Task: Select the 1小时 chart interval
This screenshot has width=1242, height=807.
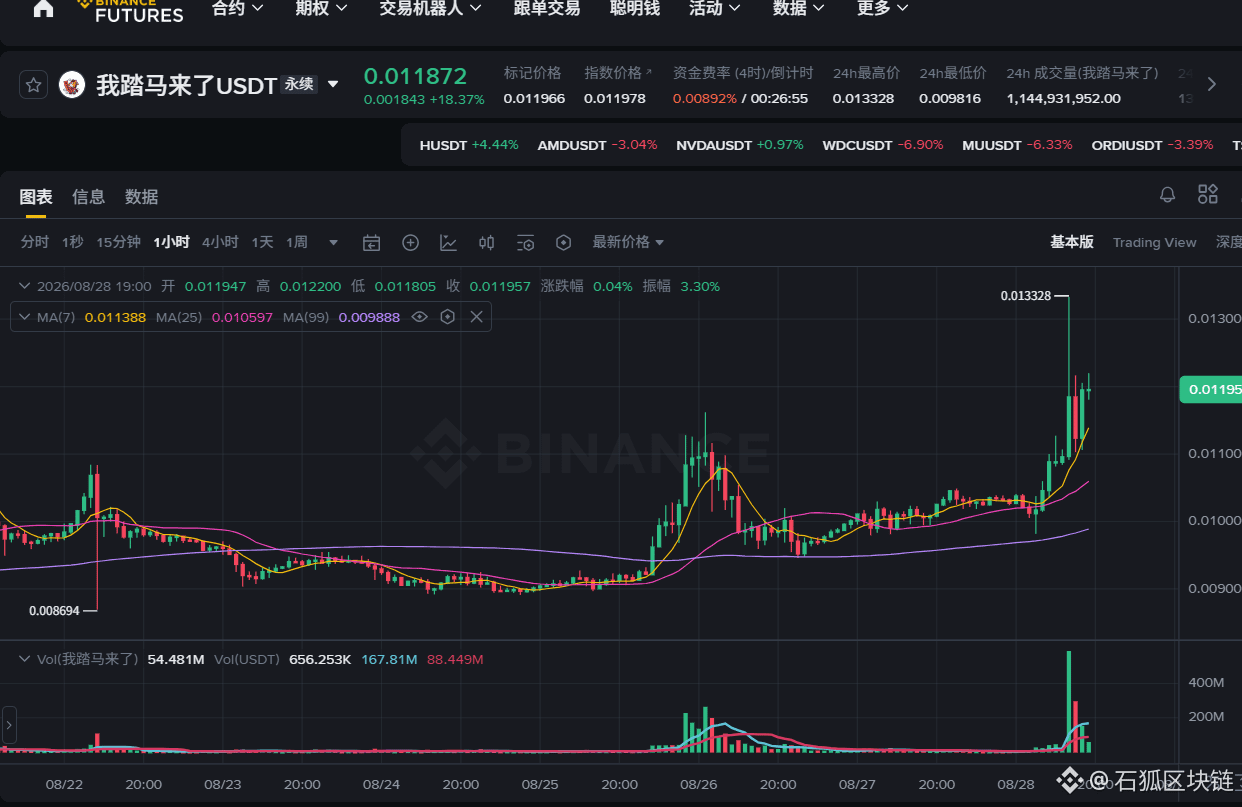Action: coord(171,242)
